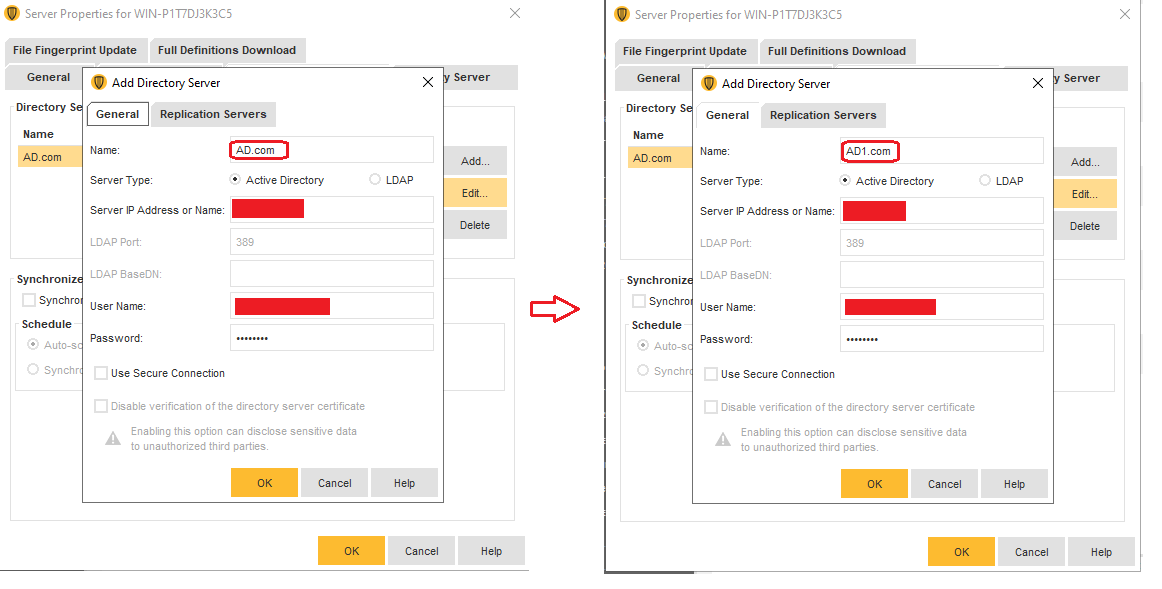Screen dimensions: 1162x589
Task: Click the shield icon in right Server Properties title bar
Action: 622,15
